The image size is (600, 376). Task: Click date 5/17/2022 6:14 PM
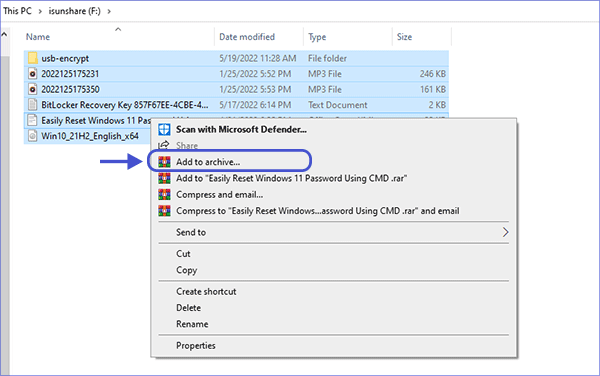255,105
